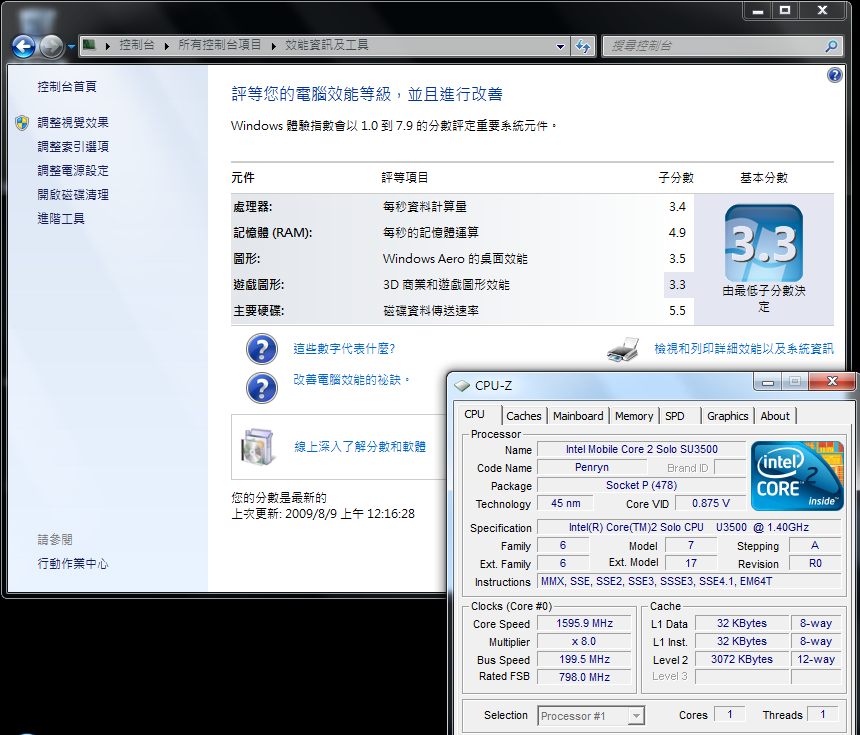This screenshot has height=735, width=860.
Task: Click the printer icon for detailed report
Action: (624, 349)
